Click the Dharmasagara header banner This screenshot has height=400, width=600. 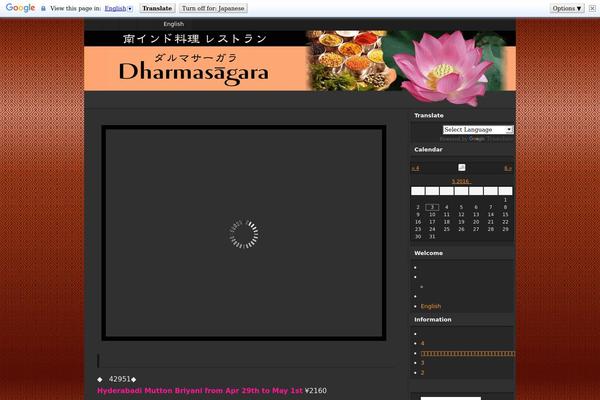click(300, 61)
